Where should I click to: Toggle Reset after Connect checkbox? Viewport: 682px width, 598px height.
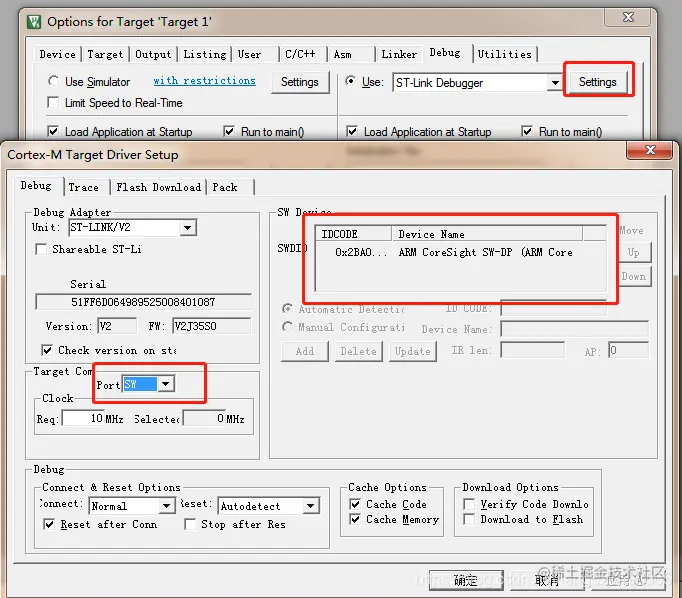tap(49, 524)
